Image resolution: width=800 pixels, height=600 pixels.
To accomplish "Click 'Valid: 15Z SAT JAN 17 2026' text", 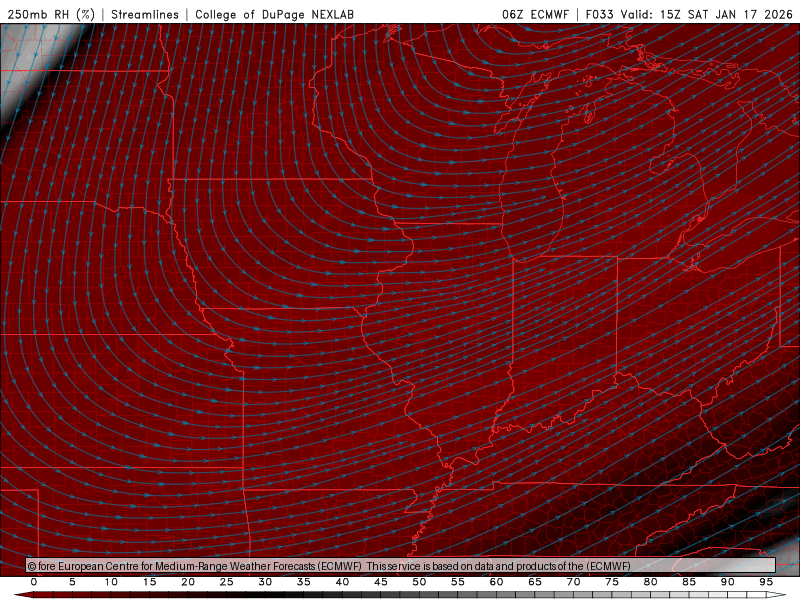I will 707,14.
